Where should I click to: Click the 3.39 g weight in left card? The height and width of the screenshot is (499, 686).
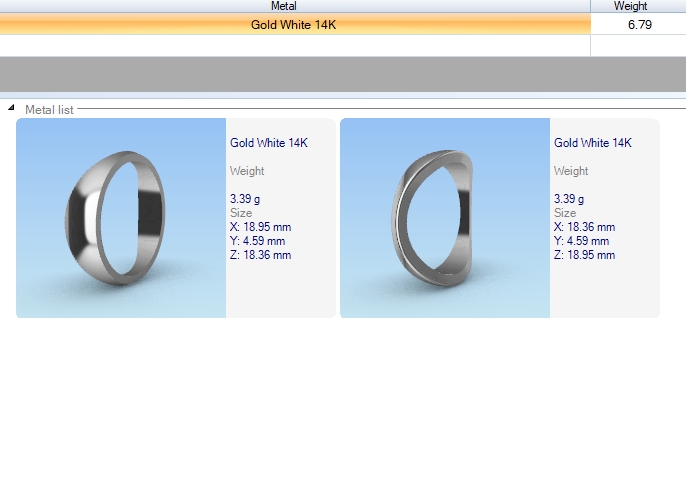pos(247,199)
